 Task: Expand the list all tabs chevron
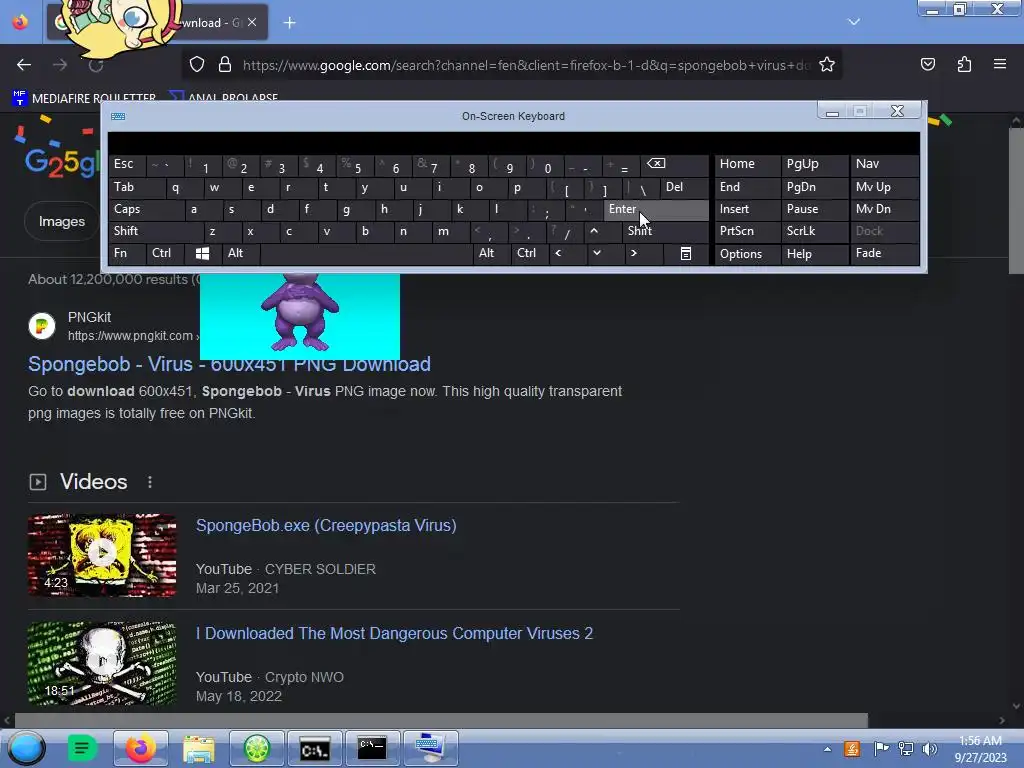point(854,22)
